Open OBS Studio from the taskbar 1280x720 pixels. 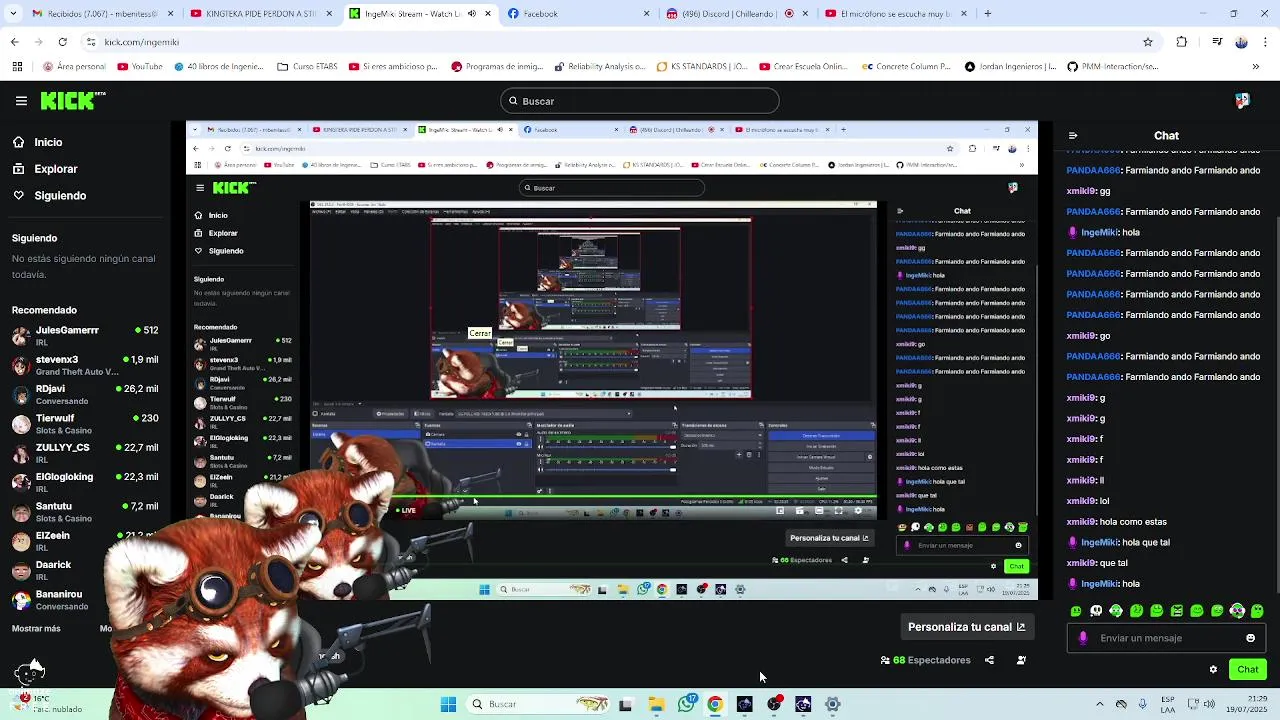click(x=774, y=704)
